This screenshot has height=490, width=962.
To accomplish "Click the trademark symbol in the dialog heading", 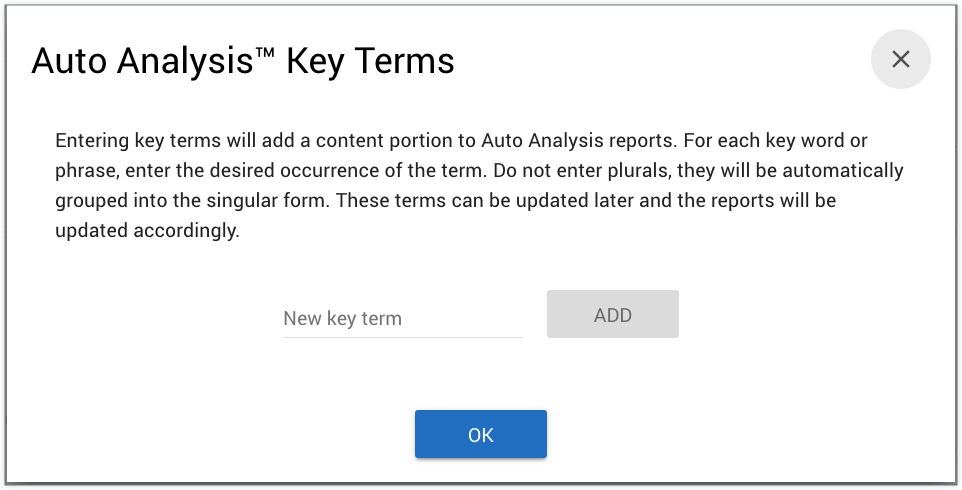I will [x=267, y=54].
